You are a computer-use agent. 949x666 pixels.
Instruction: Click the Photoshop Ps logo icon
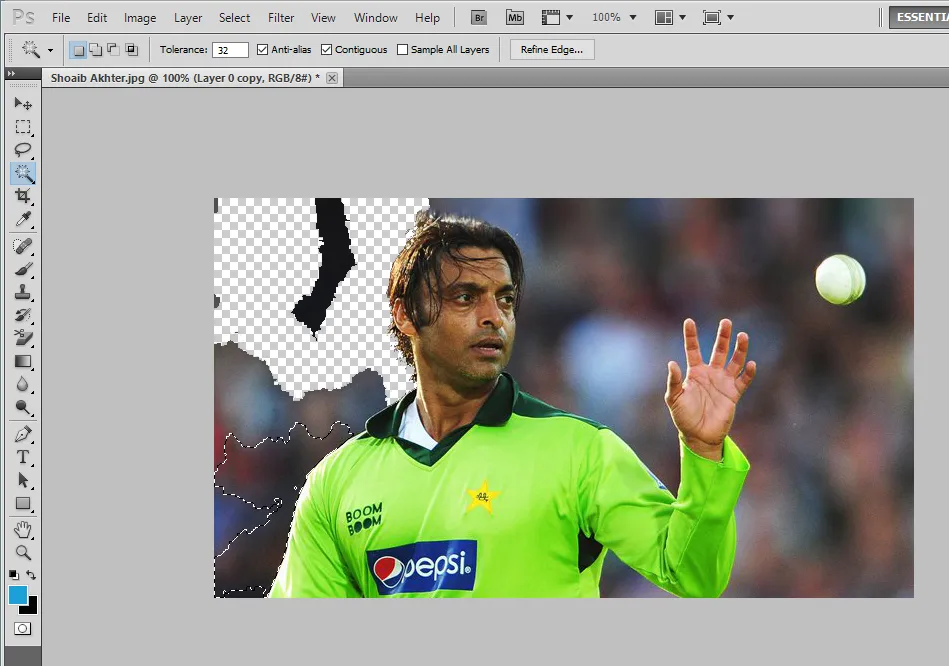click(24, 17)
